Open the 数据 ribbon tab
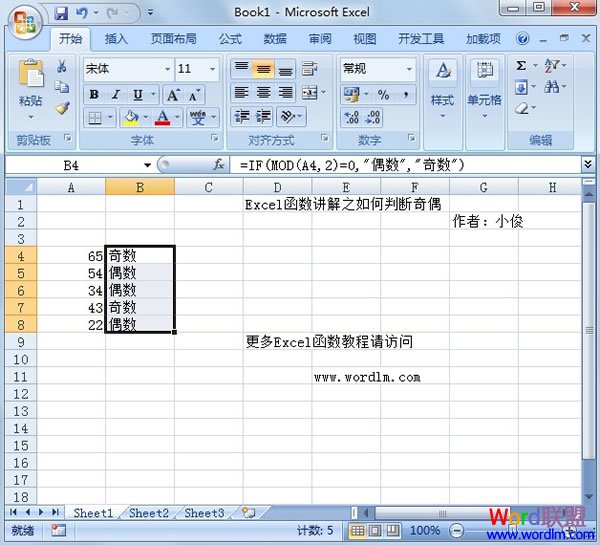The image size is (600, 545). coord(275,39)
